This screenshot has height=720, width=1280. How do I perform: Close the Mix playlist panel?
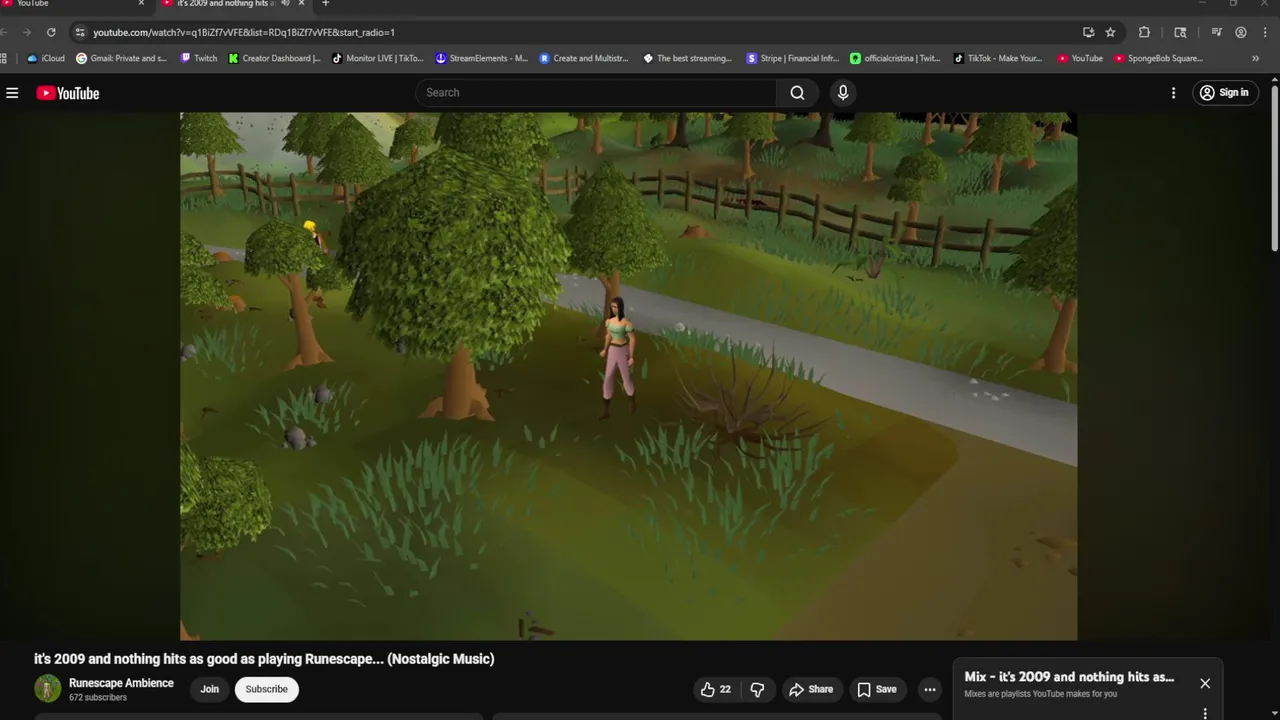point(1205,683)
